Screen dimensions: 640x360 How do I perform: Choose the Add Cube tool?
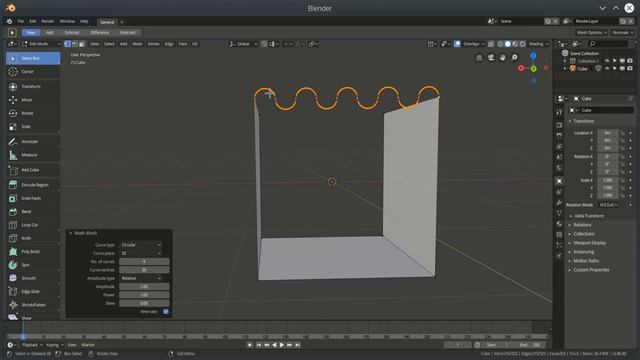click(33, 170)
